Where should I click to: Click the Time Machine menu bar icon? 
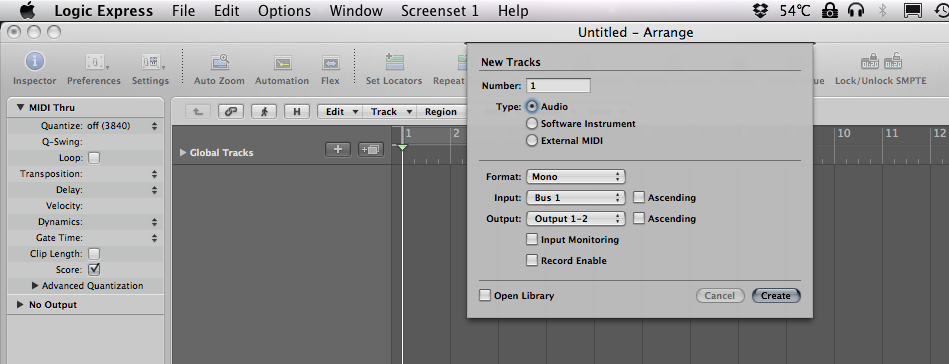pos(942,11)
